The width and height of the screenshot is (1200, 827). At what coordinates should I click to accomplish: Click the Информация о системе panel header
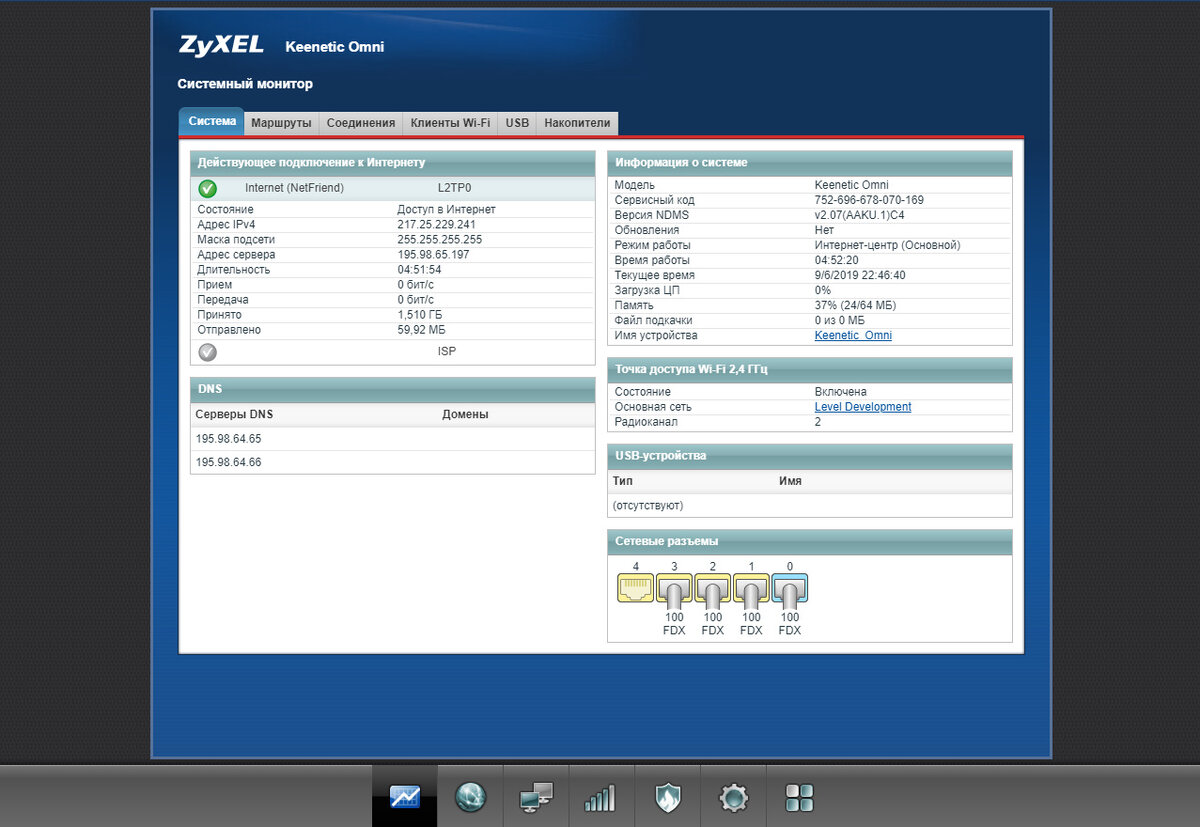point(810,162)
